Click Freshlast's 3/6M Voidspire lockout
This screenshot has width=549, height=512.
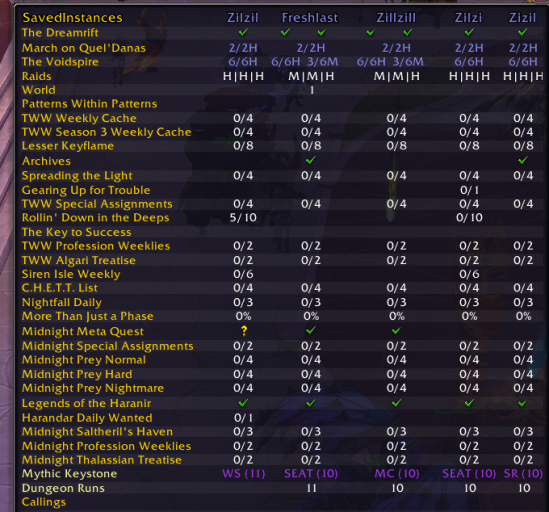tap(323, 62)
